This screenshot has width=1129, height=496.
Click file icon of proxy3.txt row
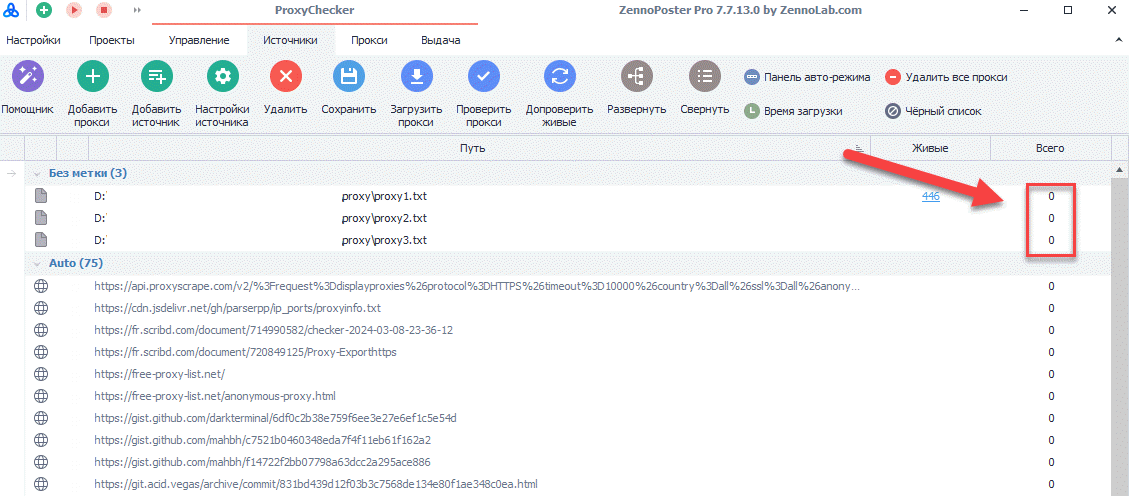pyautogui.click(x=41, y=239)
